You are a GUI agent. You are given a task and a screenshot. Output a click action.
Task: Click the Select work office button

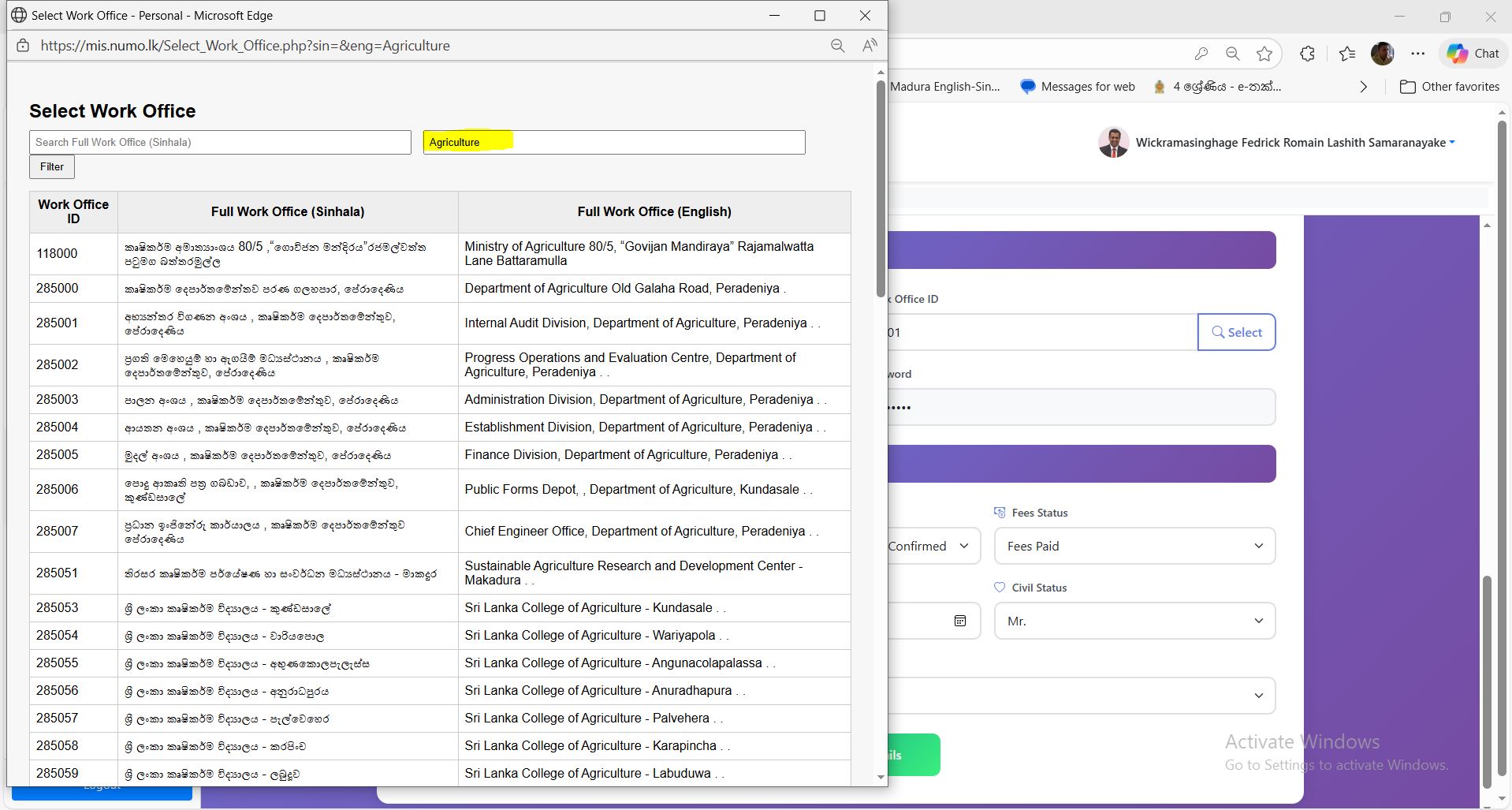click(x=1235, y=332)
